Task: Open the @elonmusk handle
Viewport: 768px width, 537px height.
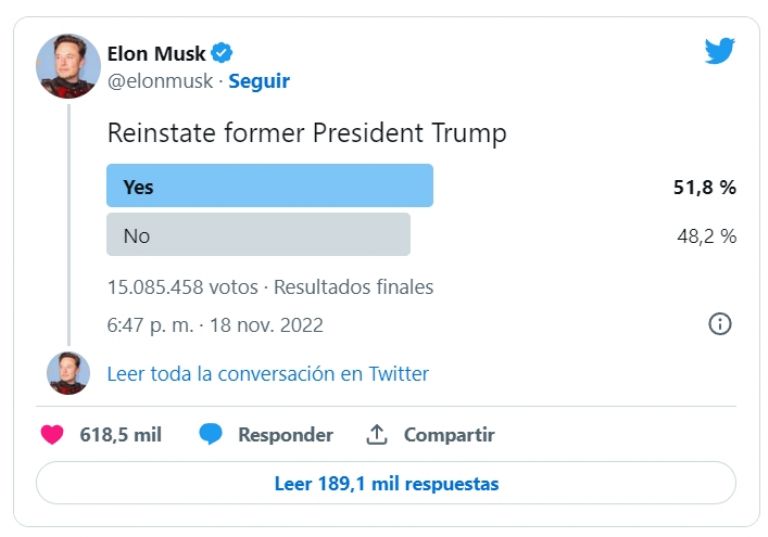Action: (160, 81)
